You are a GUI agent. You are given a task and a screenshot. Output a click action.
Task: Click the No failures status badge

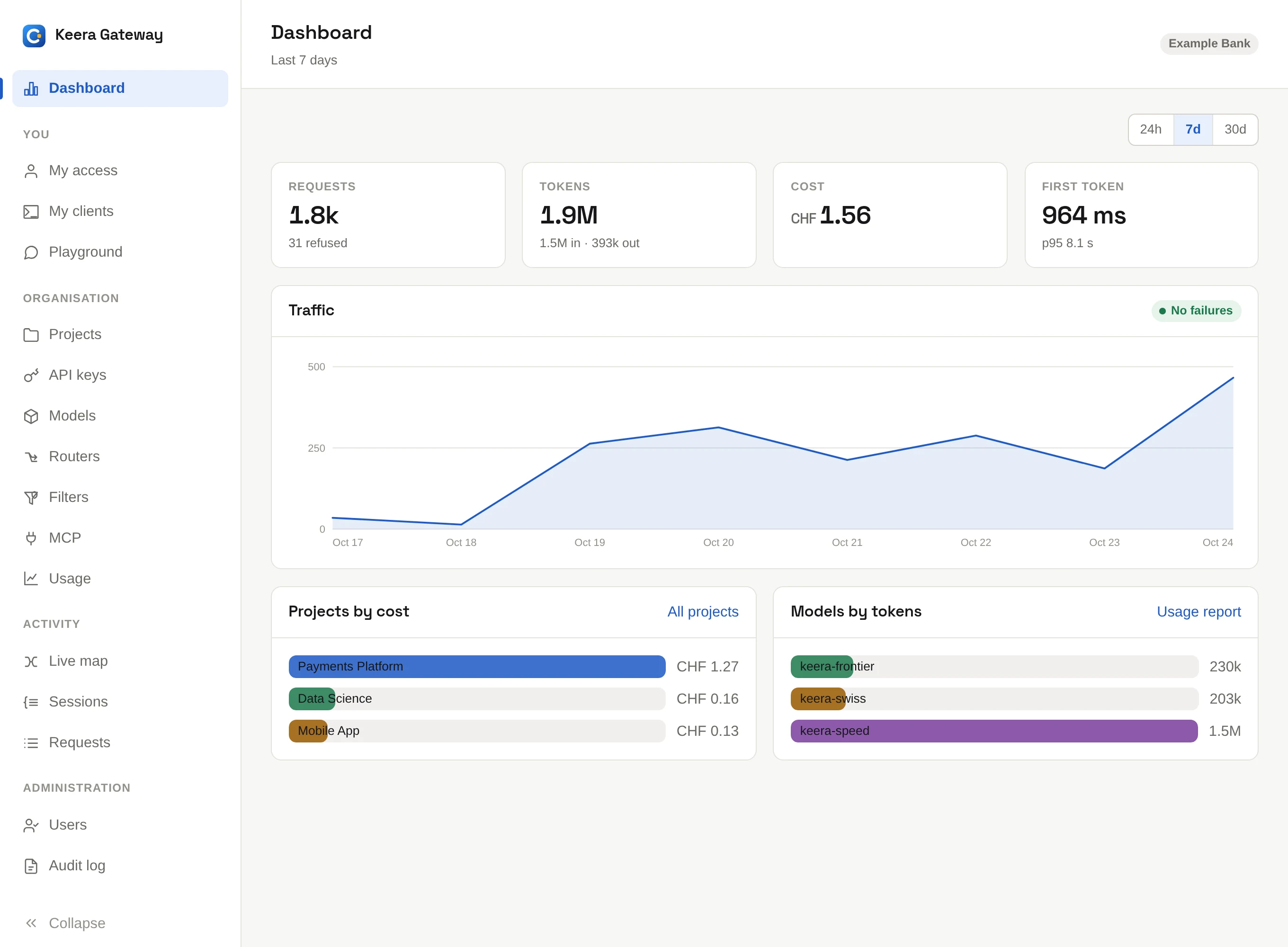(1196, 311)
